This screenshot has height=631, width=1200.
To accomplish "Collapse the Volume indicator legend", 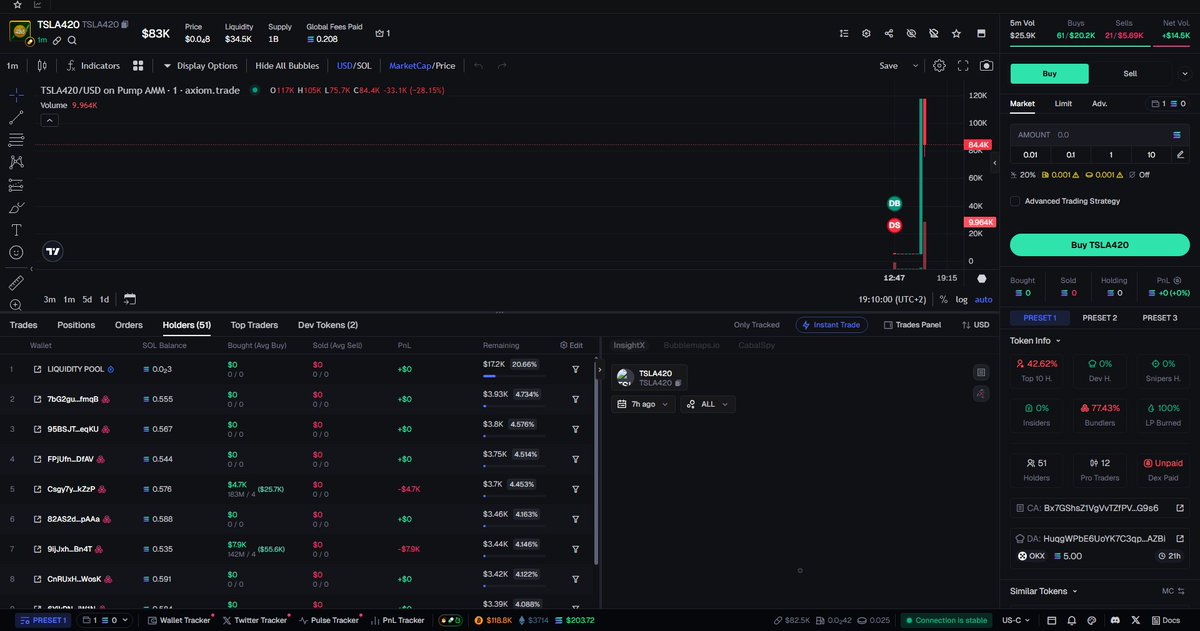I will pyautogui.click(x=49, y=120).
